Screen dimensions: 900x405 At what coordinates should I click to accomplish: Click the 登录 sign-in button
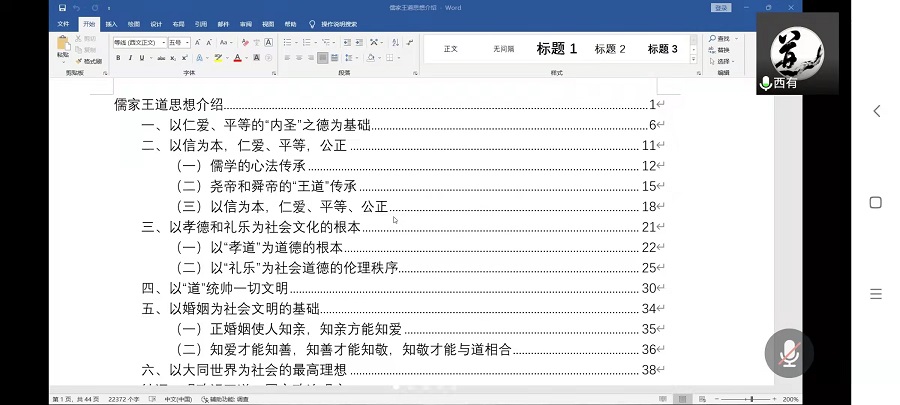tap(721, 7)
